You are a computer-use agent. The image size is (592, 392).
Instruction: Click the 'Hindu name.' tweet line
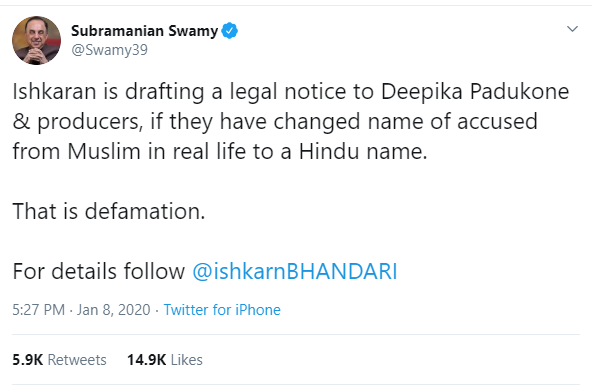pos(220,151)
